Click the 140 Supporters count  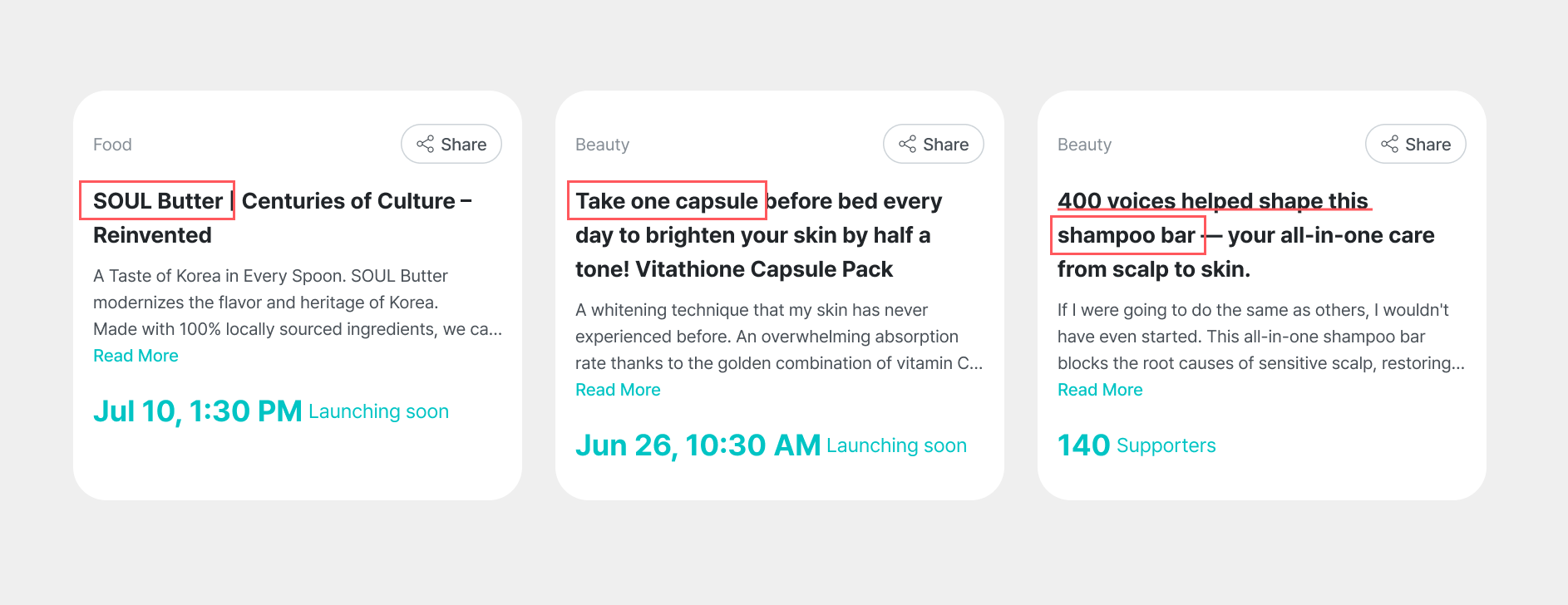1136,445
